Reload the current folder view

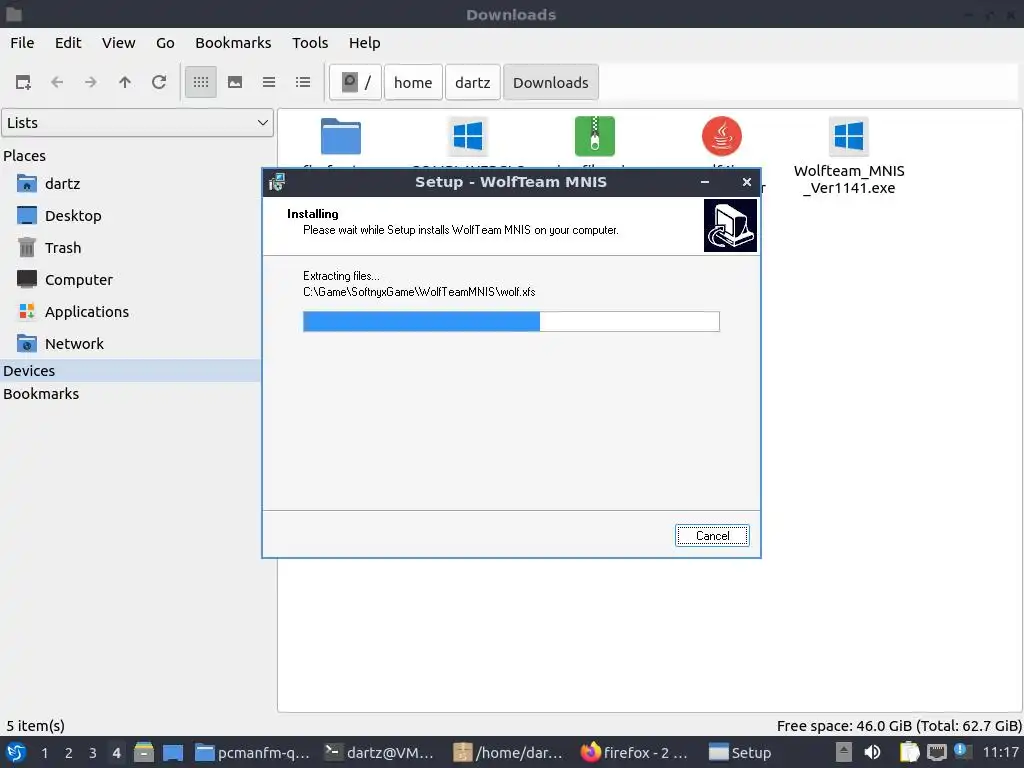[159, 82]
